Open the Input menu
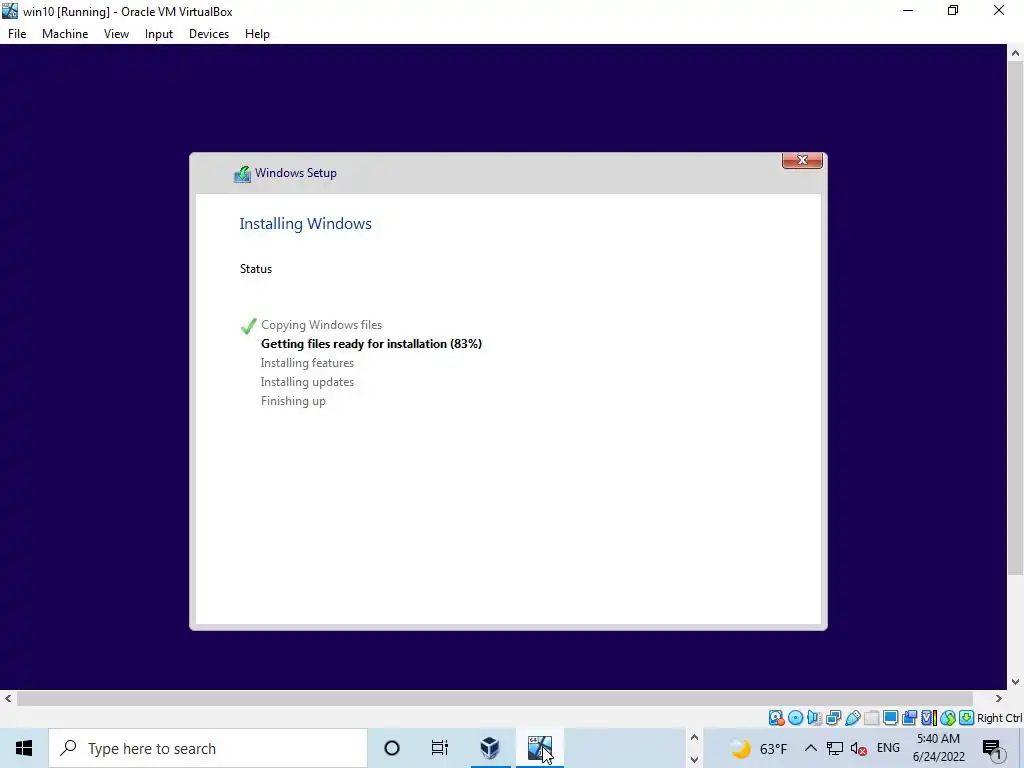This screenshot has height=768, width=1024. point(159,34)
